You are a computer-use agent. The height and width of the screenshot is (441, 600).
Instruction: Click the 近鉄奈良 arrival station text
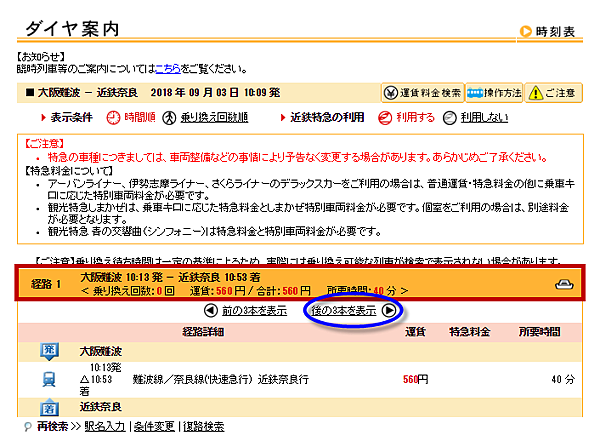pos(101,407)
